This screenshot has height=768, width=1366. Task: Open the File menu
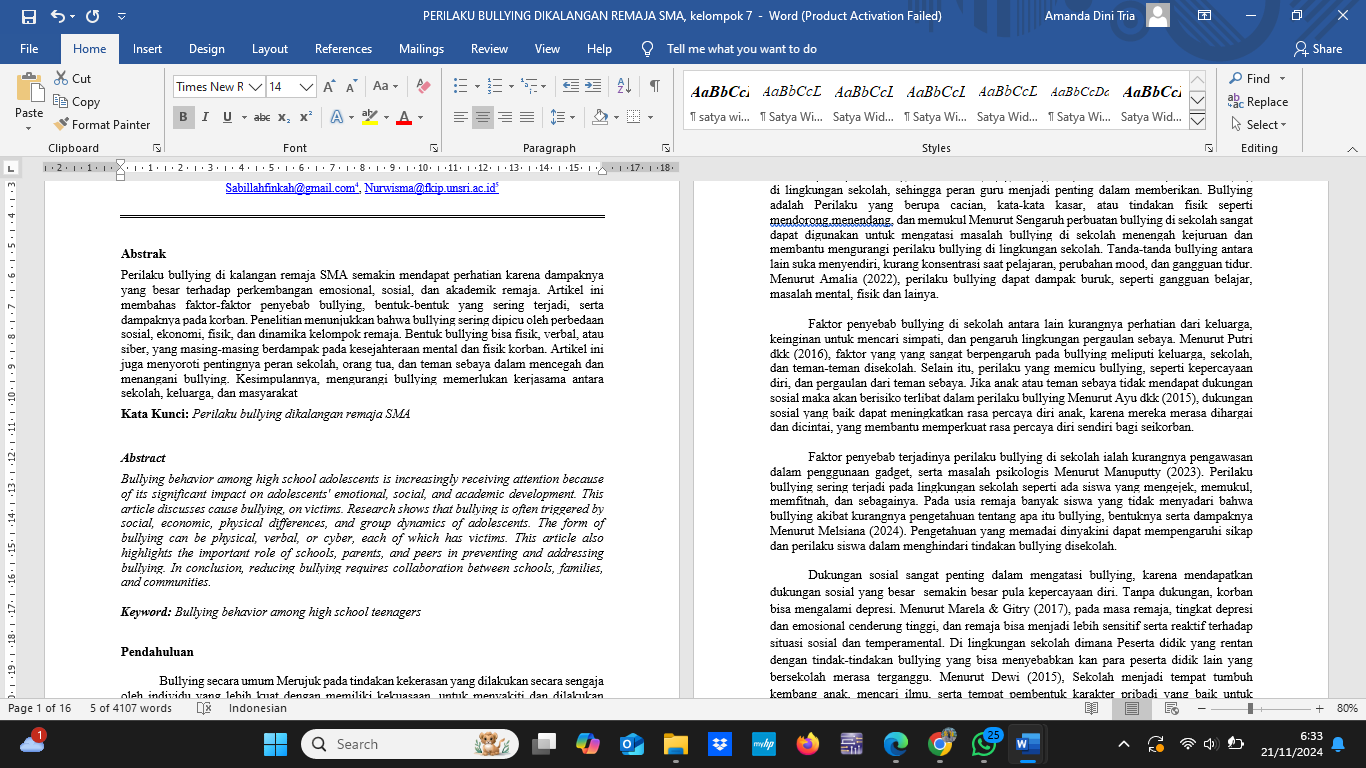point(29,48)
